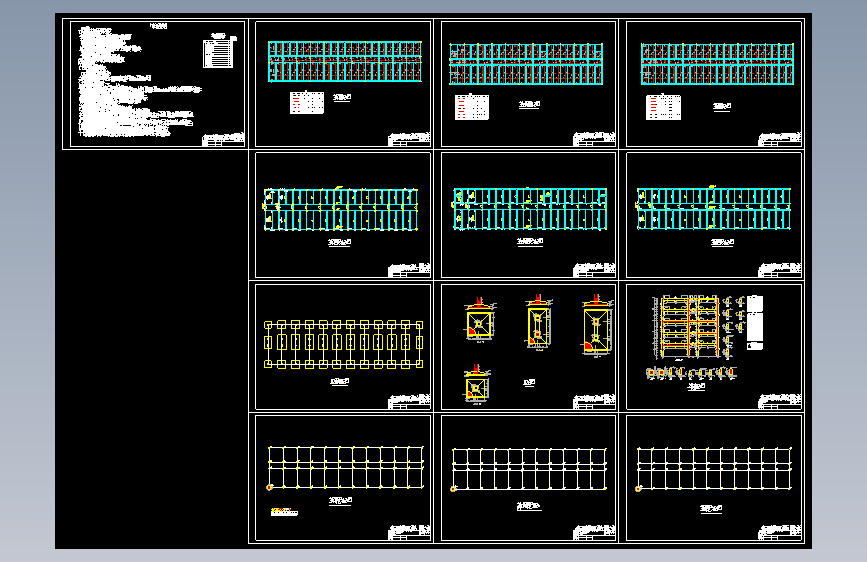
Task: Open the multi-story frame elevation sheet
Action: (714, 346)
